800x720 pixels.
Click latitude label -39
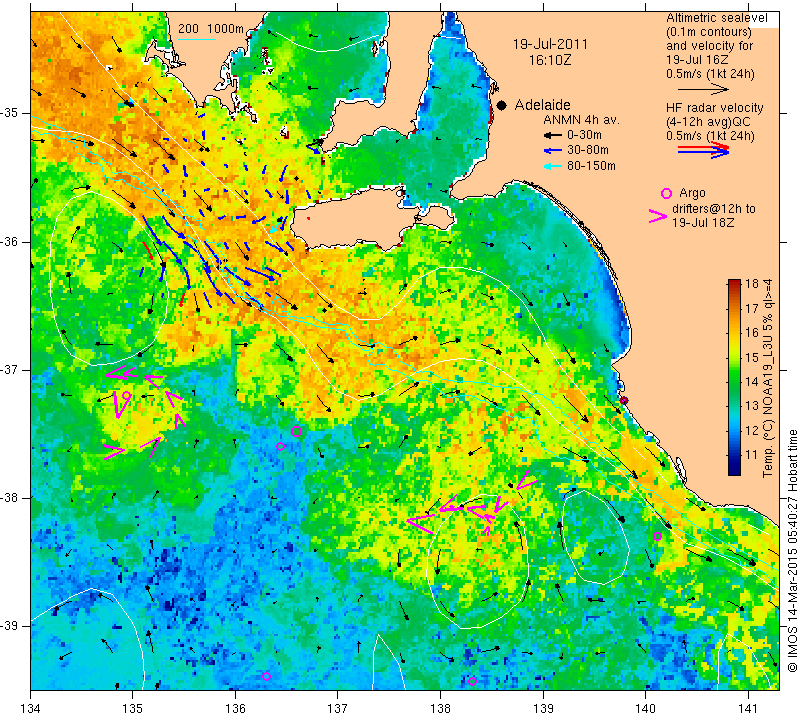[10, 626]
